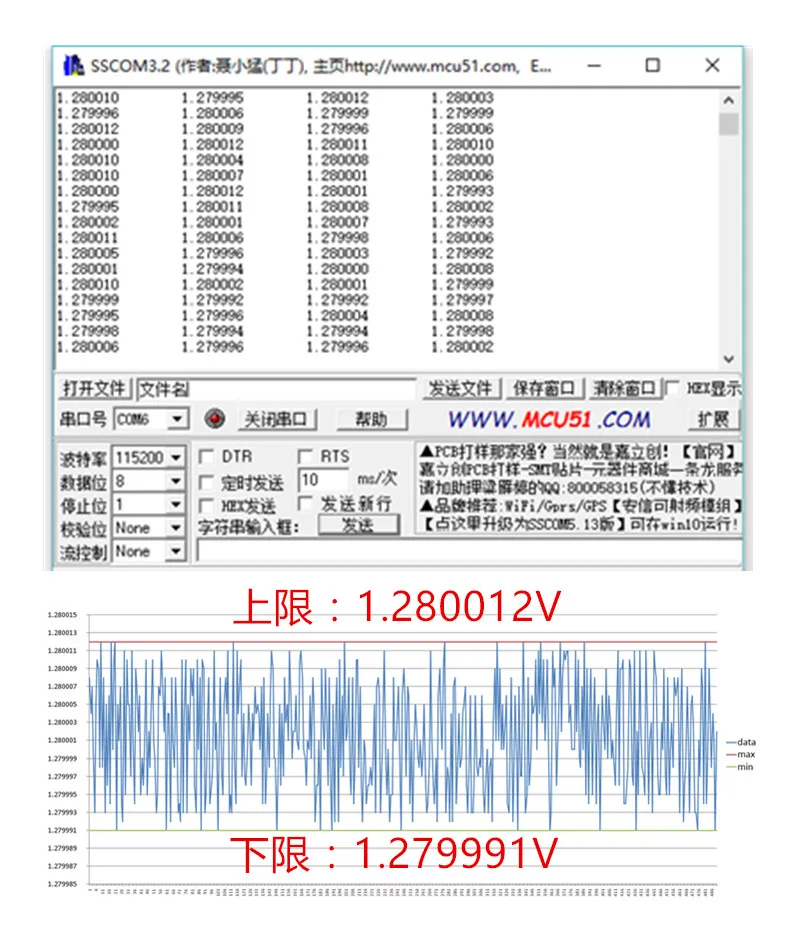Viewport: 800px width, 934px height.
Task: Click the 'max' legend entry in chart
Action: (x=741, y=755)
